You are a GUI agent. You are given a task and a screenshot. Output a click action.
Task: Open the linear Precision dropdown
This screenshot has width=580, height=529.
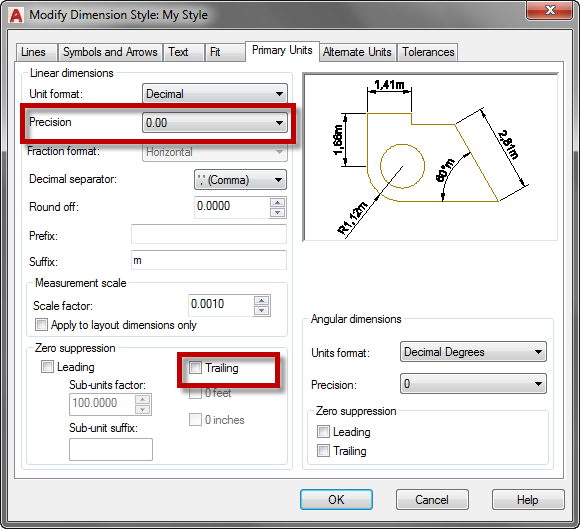215,122
